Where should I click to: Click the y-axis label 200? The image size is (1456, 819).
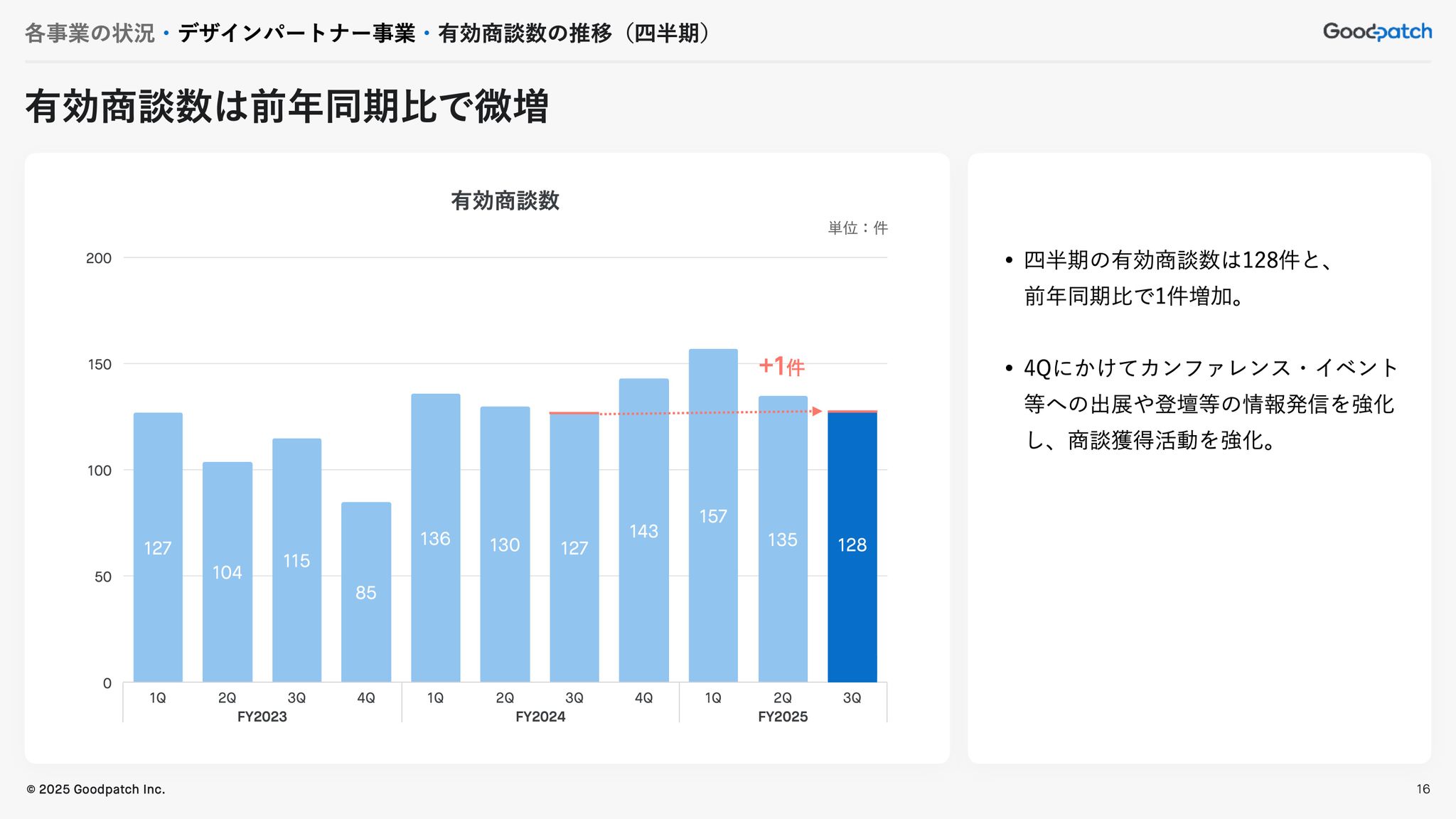99,258
